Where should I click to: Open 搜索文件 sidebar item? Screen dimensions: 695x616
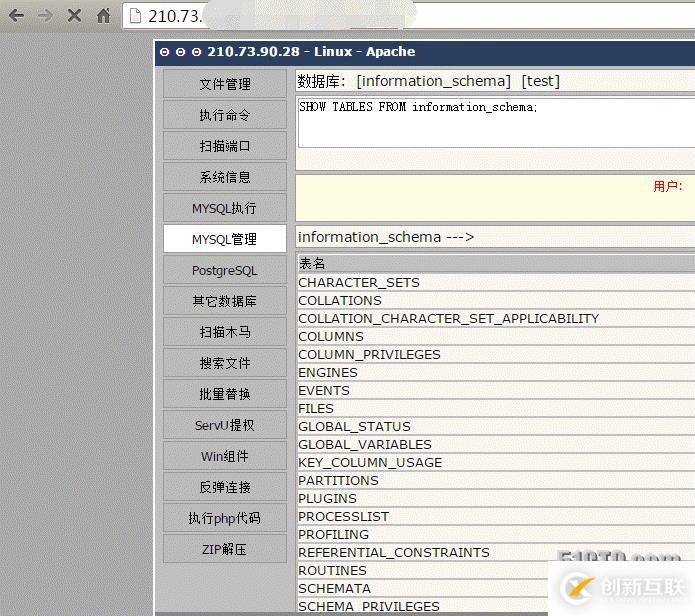(x=225, y=363)
